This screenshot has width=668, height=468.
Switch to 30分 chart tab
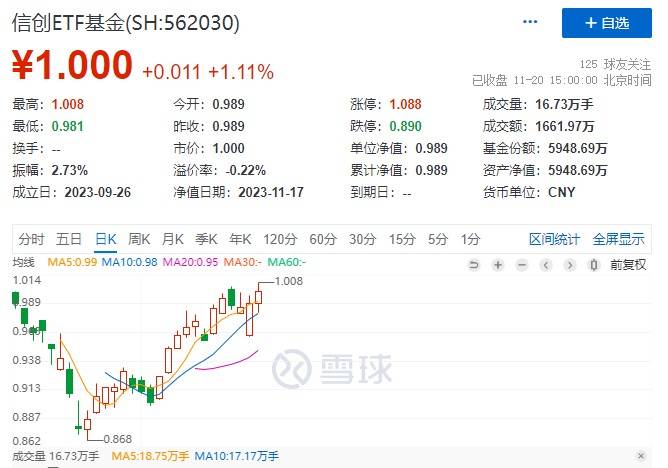click(363, 239)
